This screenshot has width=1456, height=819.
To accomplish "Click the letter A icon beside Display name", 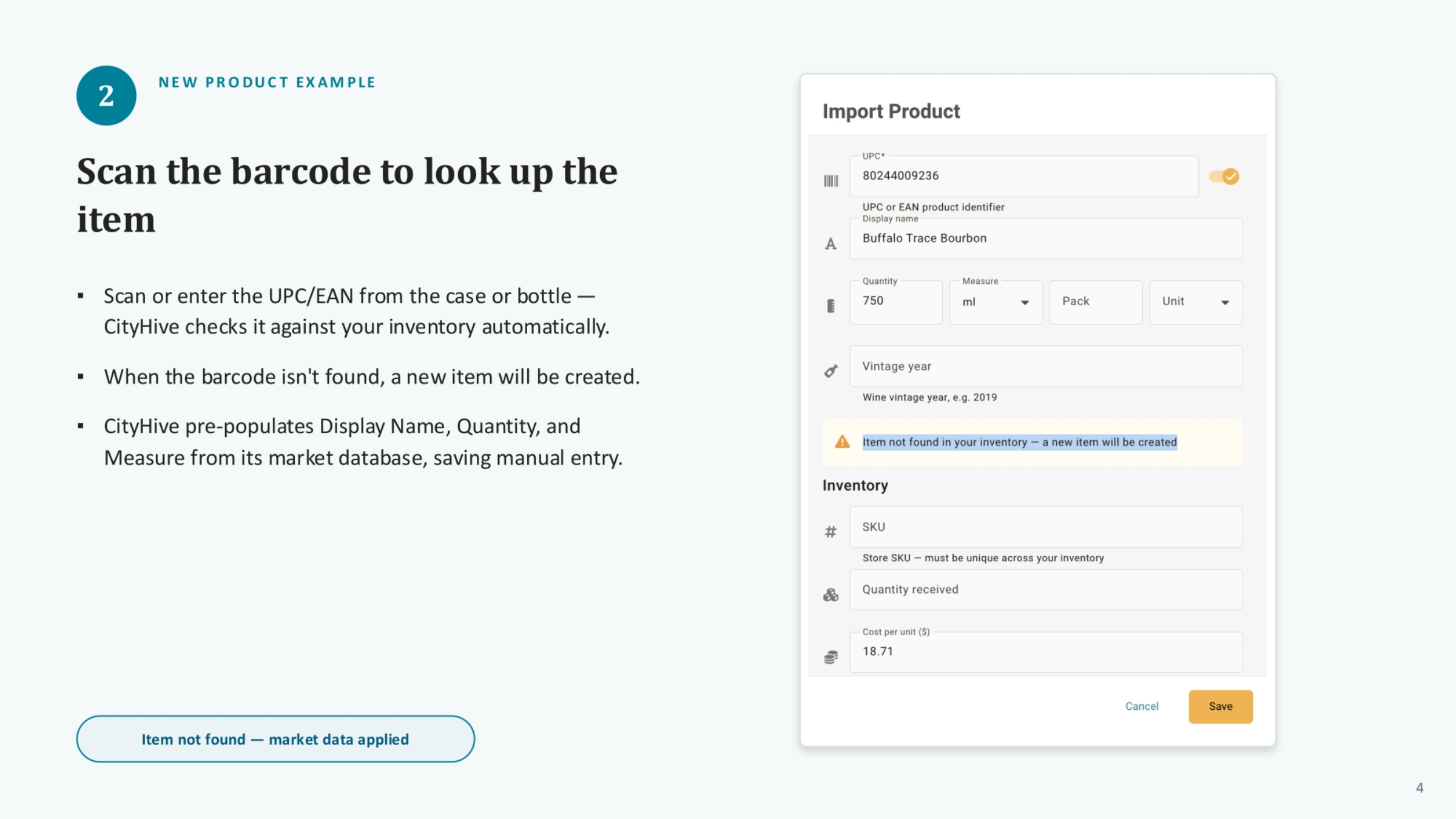I will pyautogui.click(x=831, y=244).
